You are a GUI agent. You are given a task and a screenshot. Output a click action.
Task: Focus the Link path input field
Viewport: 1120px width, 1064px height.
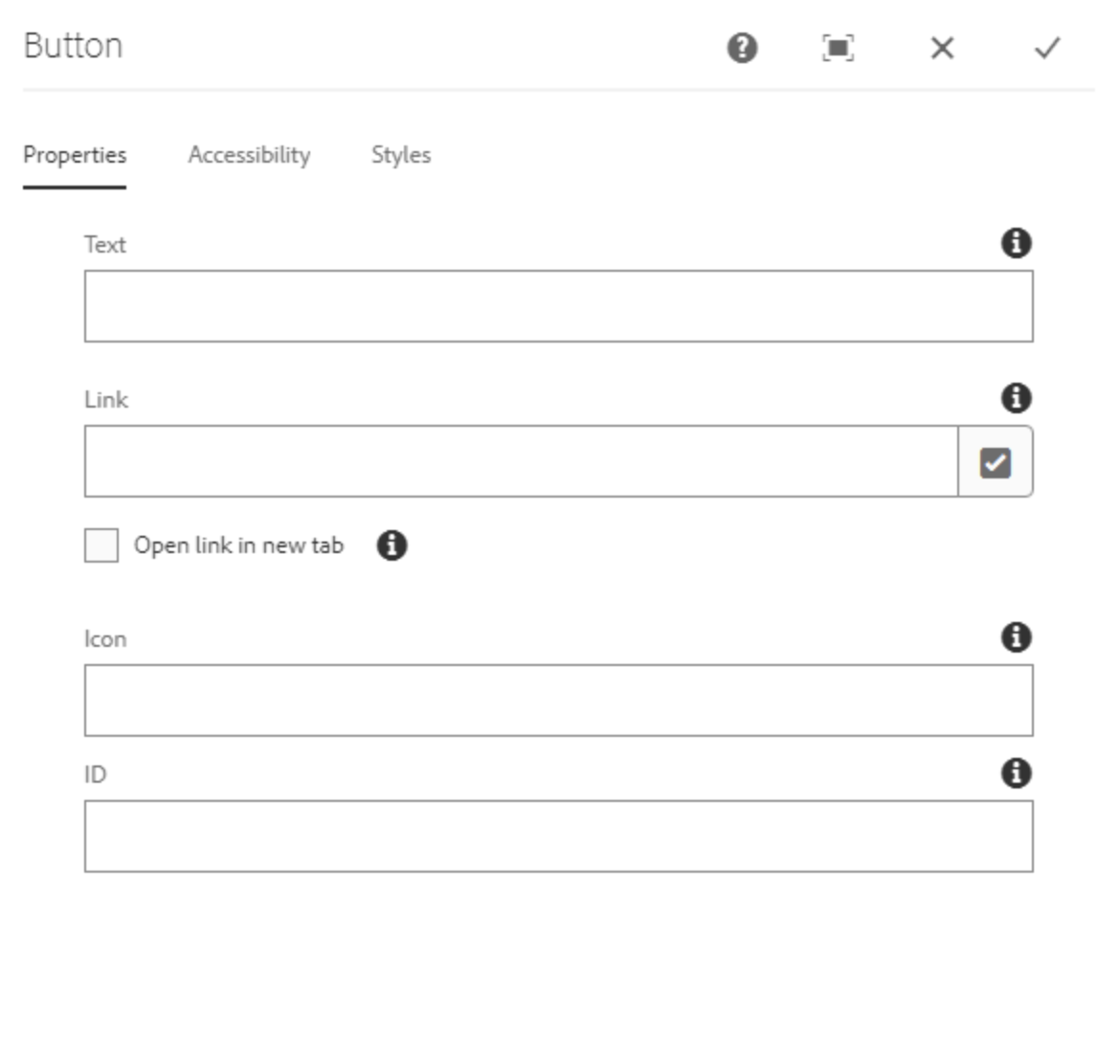(521, 462)
